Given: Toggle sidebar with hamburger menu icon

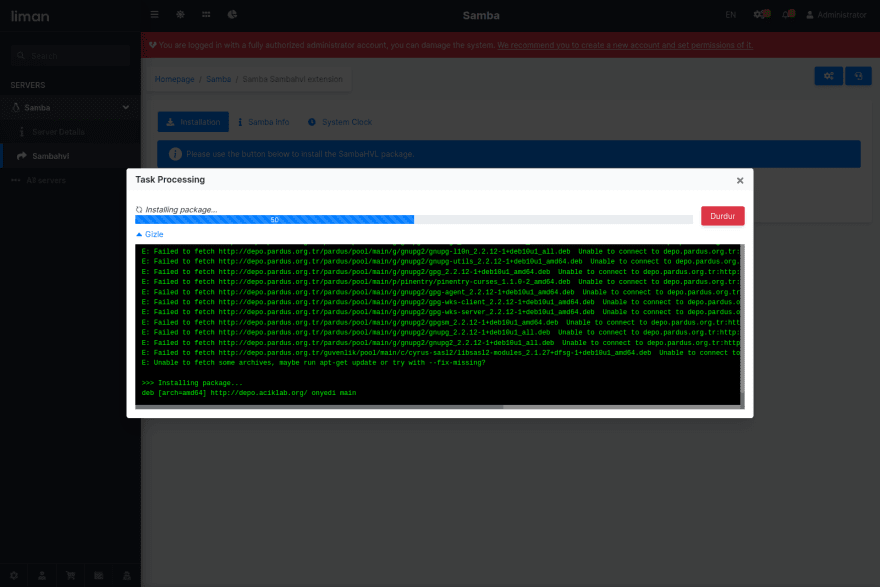Looking at the screenshot, I should (154, 15).
